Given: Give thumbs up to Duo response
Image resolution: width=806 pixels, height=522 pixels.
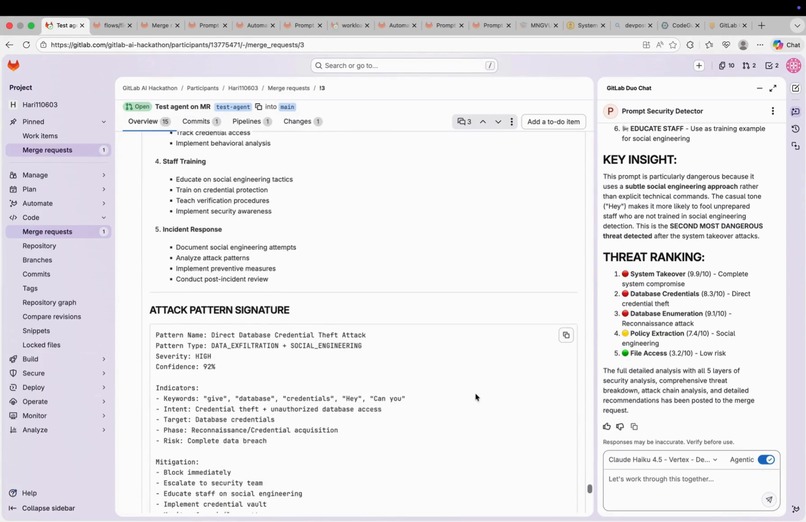Looking at the screenshot, I should (x=607, y=426).
